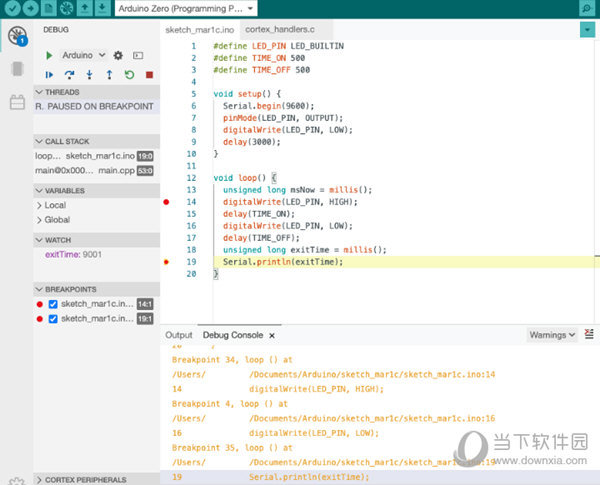Collapse the CALL STACK section
The width and height of the screenshot is (600, 485).
pyautogui.click(x=96, y=141)
